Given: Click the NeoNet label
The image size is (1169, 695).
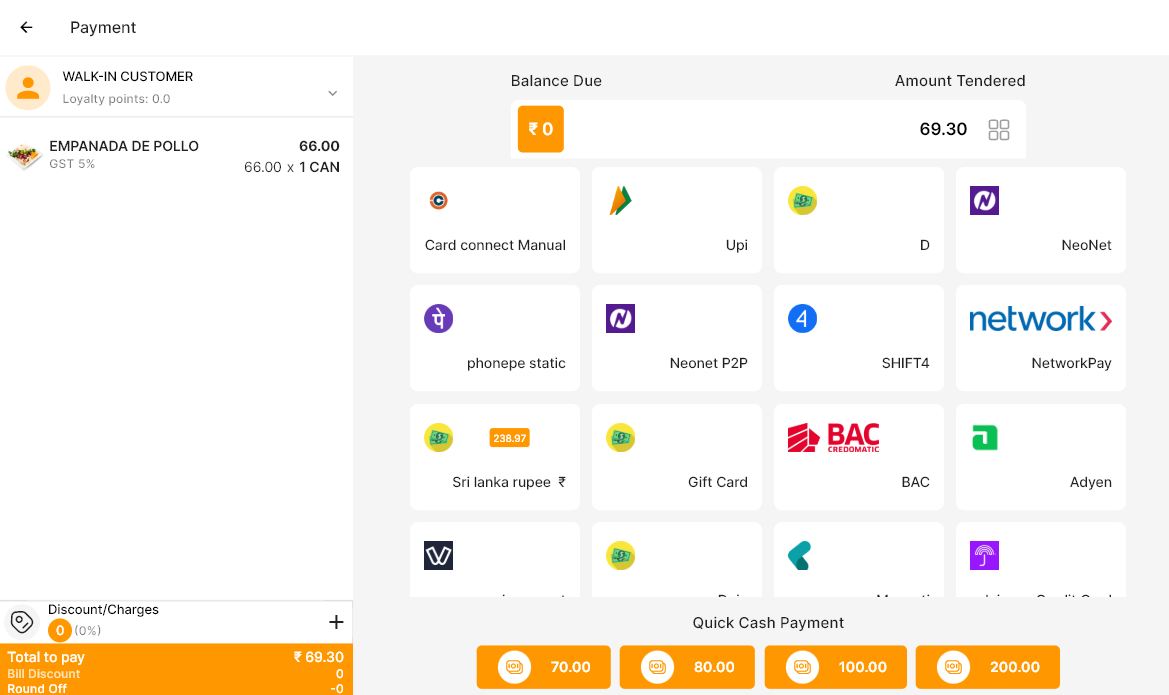Looking at the screenshot, I should coord(1086,245).
